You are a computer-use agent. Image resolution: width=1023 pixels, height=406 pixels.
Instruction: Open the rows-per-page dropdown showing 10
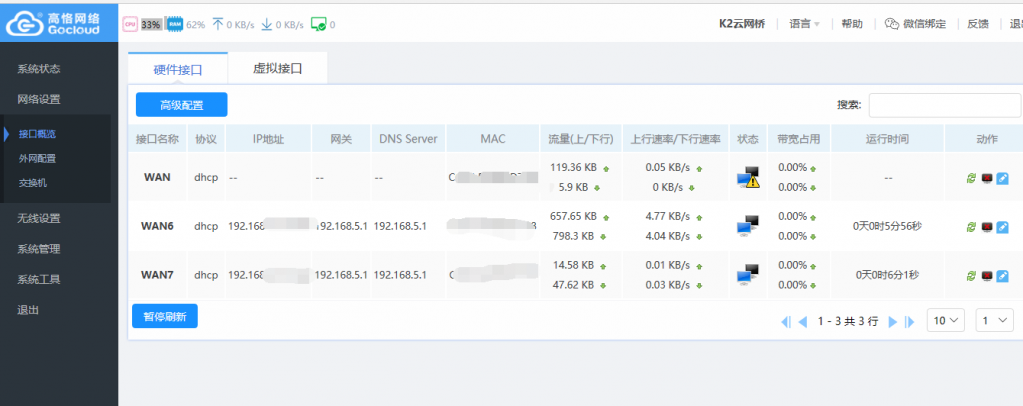945,320
